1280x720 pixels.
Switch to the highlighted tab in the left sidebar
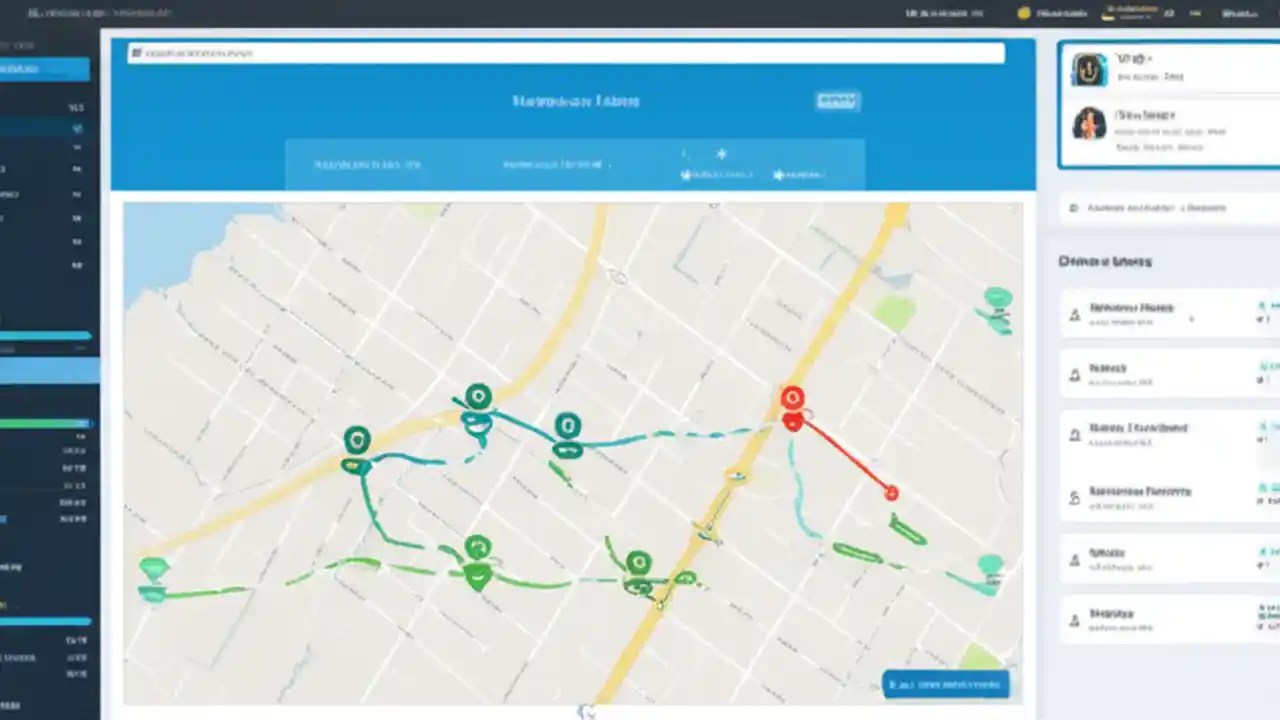[45, 68]
